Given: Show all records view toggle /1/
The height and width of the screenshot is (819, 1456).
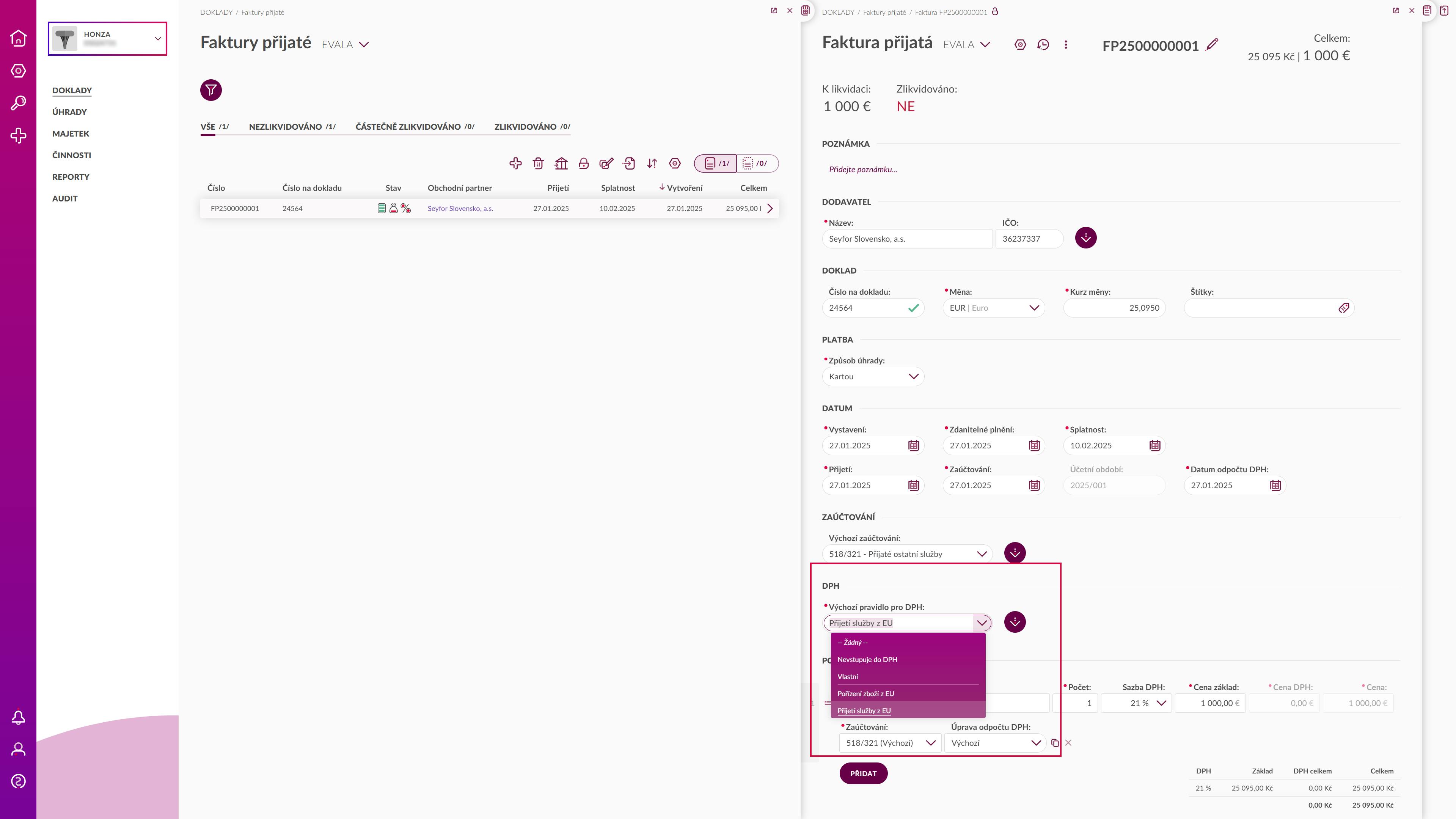Looking at the screenshot, I should point(716,163).
